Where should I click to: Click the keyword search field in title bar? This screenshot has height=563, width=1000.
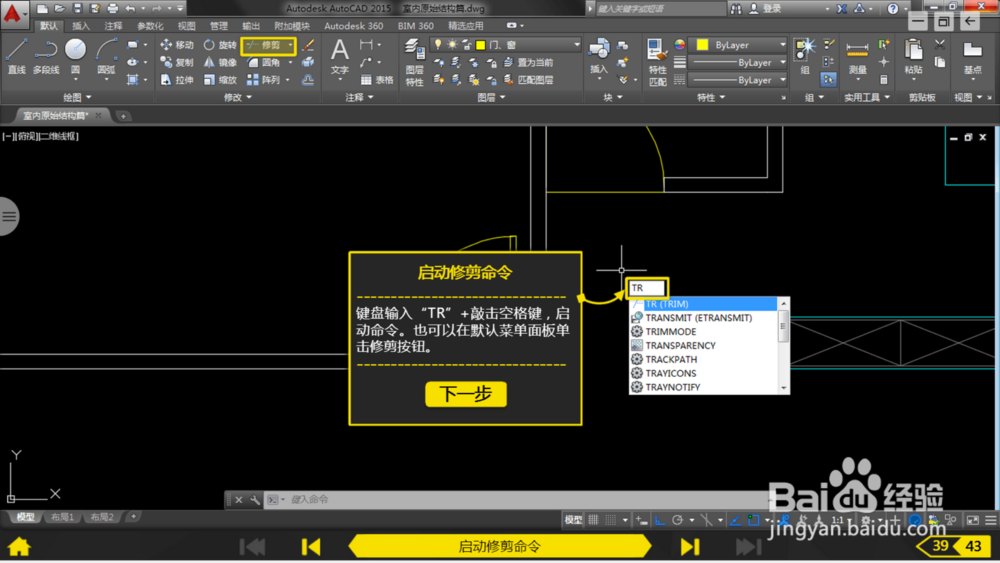click(x=660, y=8)
